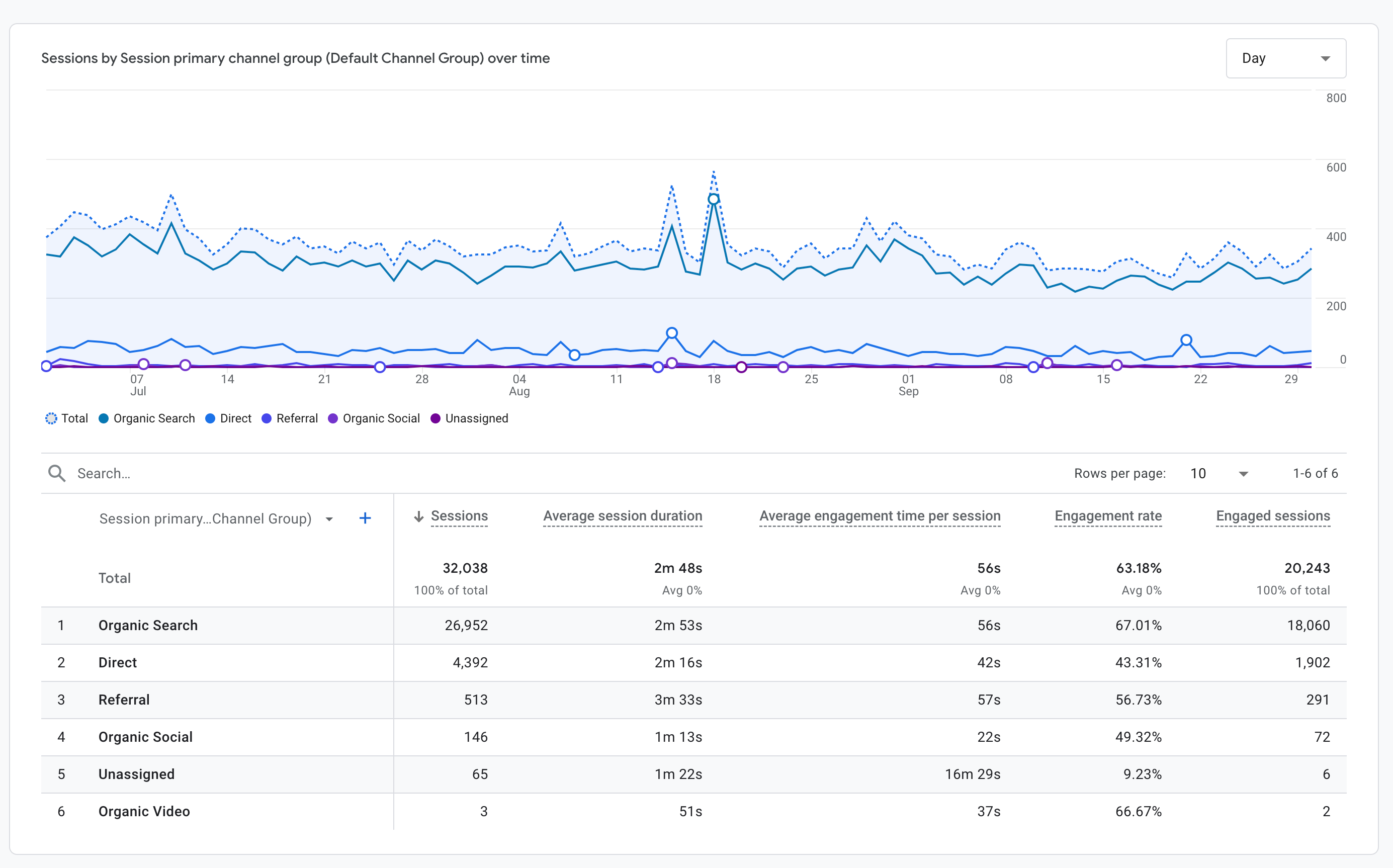Viewport: 1393px width, 868px height.
Task: Click the Organic Search peak marker near 18
Action: point(714,199)
